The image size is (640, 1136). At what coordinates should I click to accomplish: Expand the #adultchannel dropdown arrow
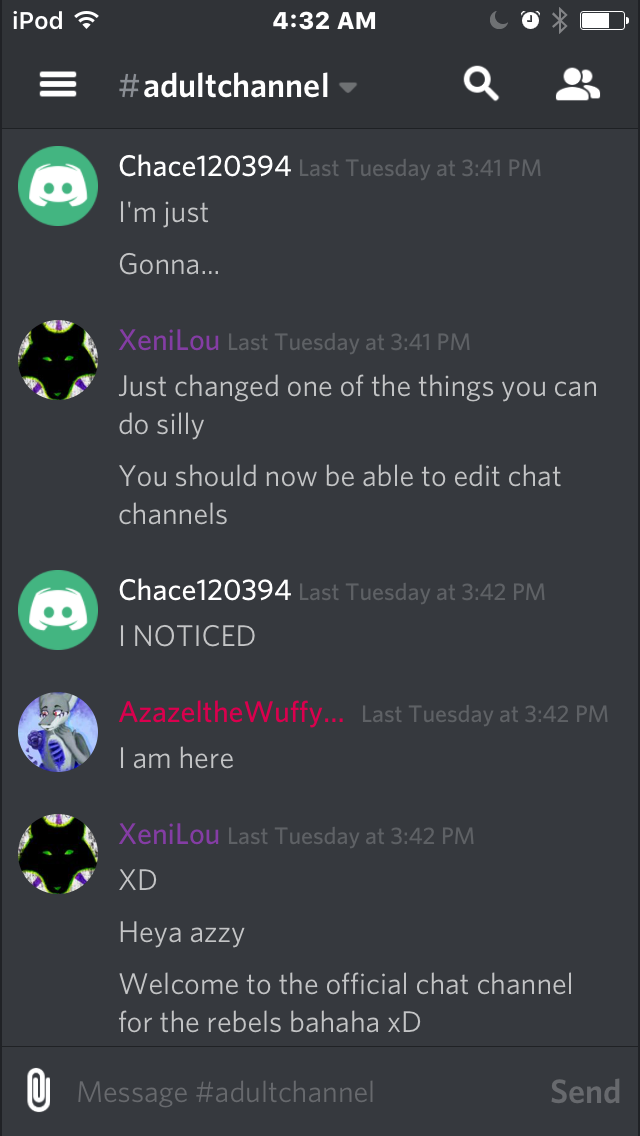pyautogui.click(x=348, y=88)
